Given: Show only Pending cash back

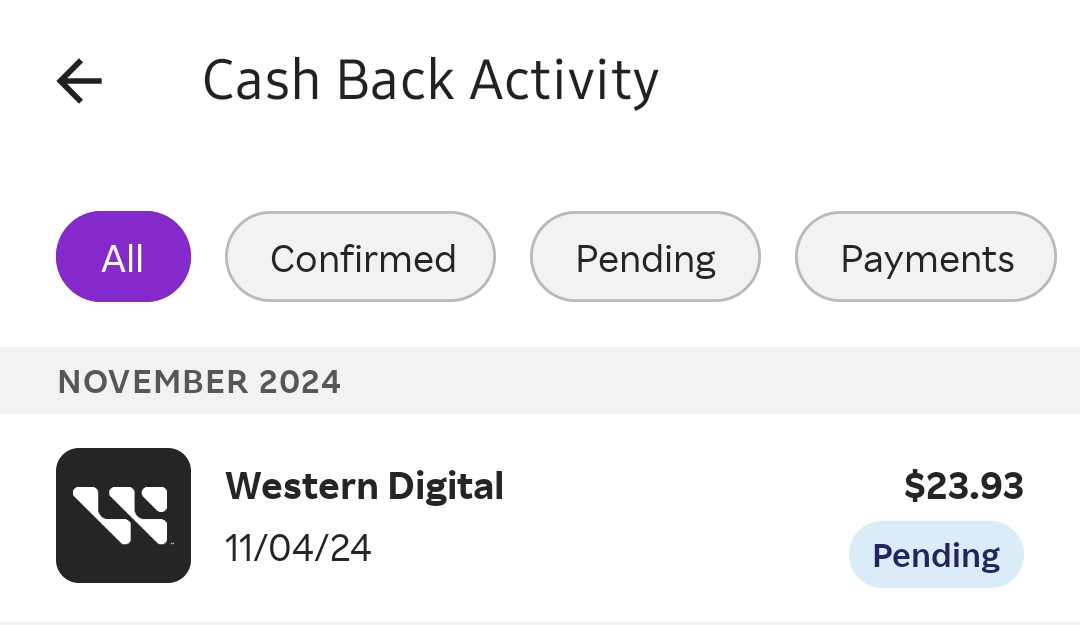Looking at the screenshot, I should (x=645, y=257).
